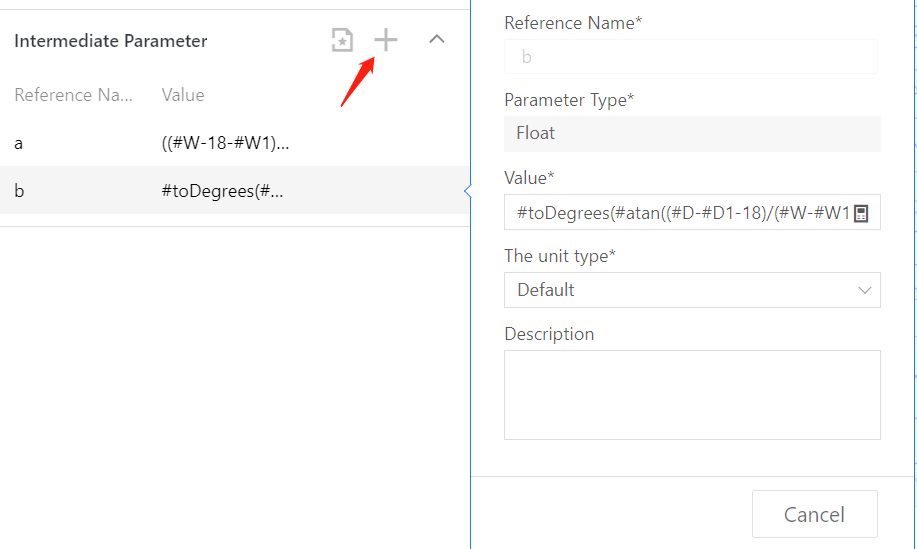Click the Value formula input field
Viewport: 917px width, 549px height.
pos(680,213)
